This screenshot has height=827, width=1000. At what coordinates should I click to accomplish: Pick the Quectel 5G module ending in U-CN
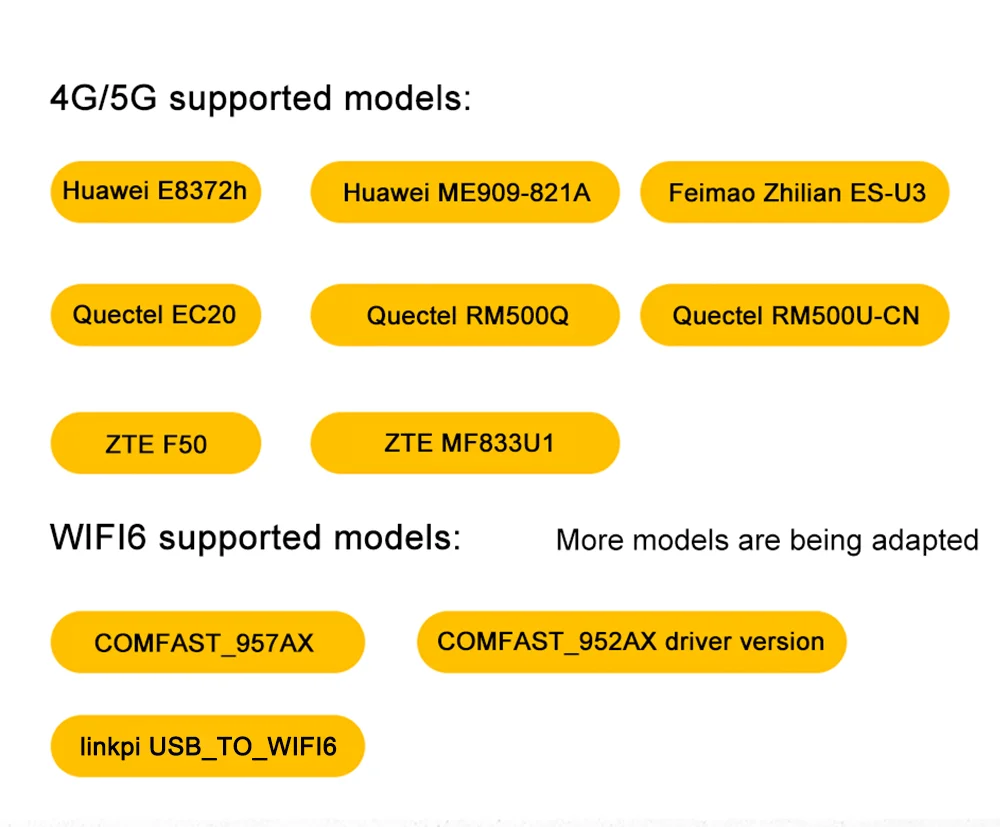[794, 316]
